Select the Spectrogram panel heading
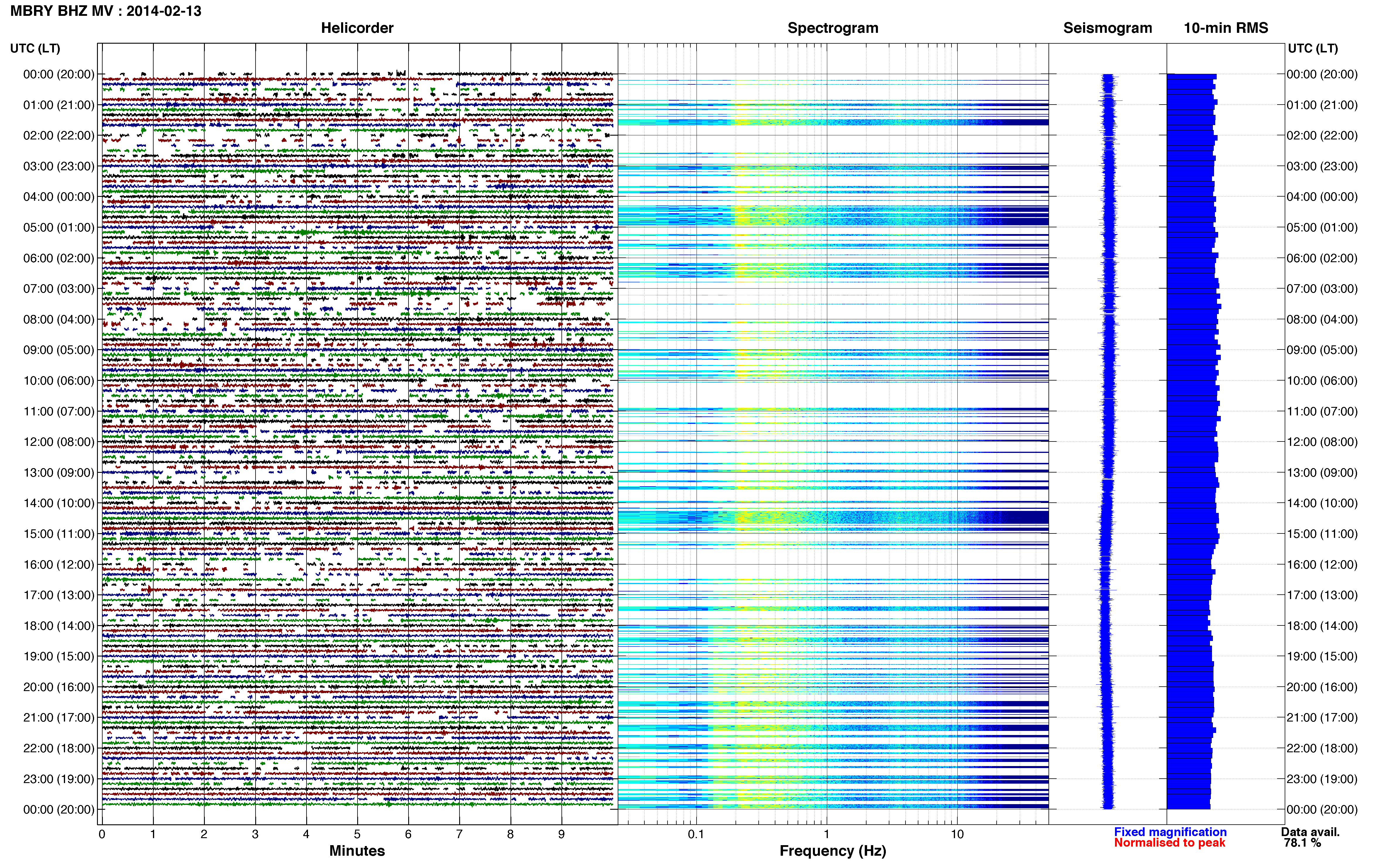 tap(833, 28)
